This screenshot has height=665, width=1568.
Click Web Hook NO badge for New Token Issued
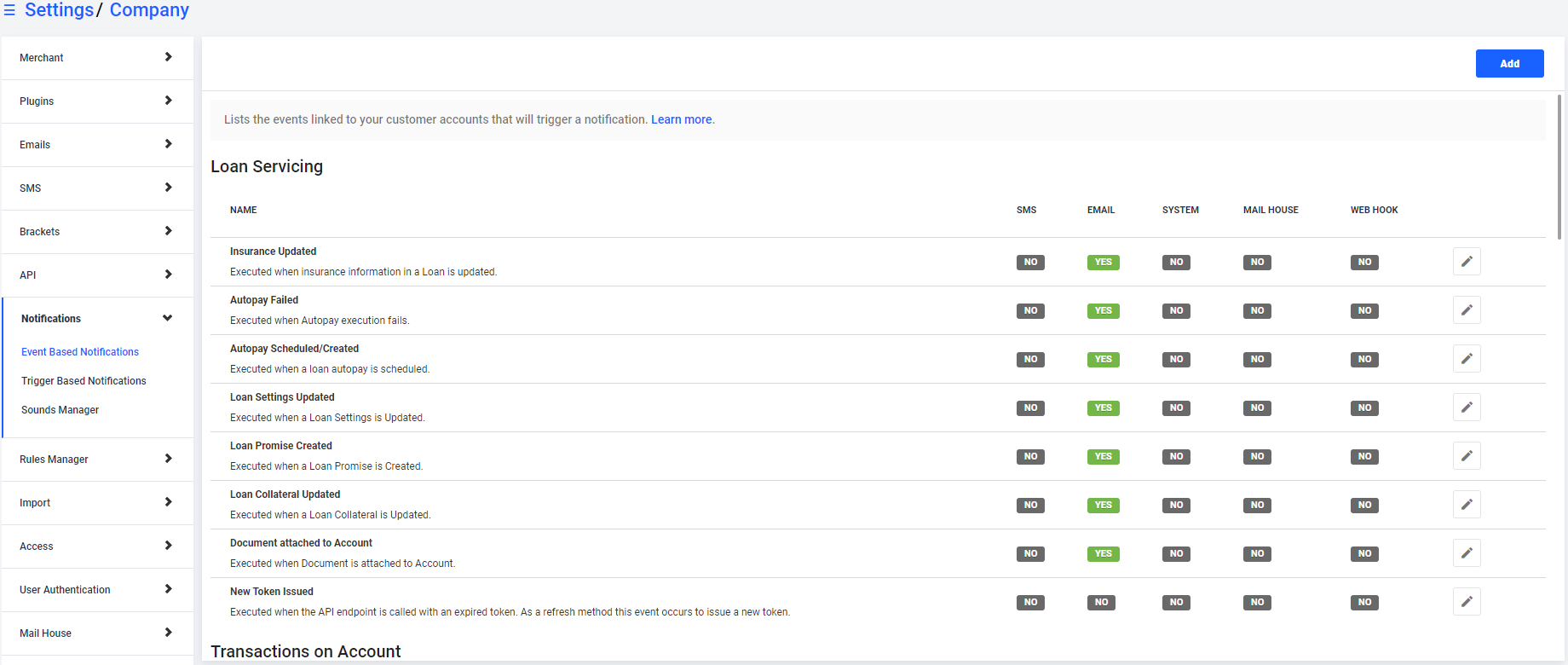1364,603
